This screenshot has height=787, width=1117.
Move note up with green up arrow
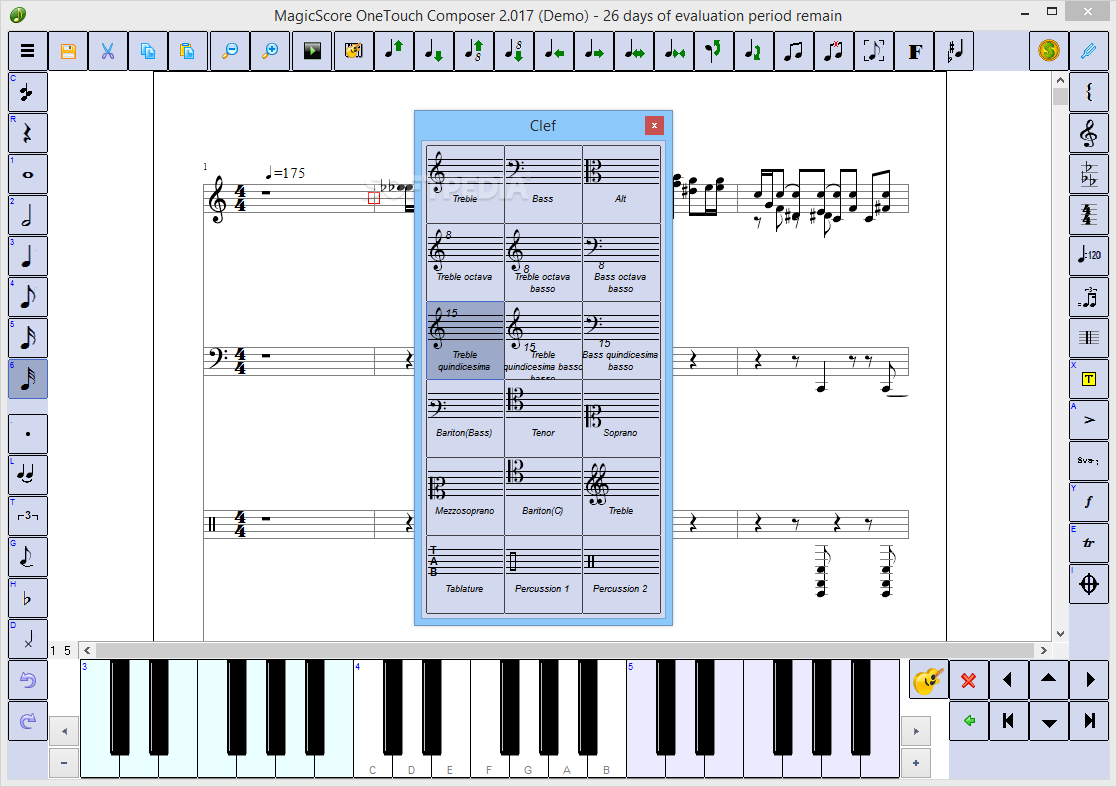393,51
